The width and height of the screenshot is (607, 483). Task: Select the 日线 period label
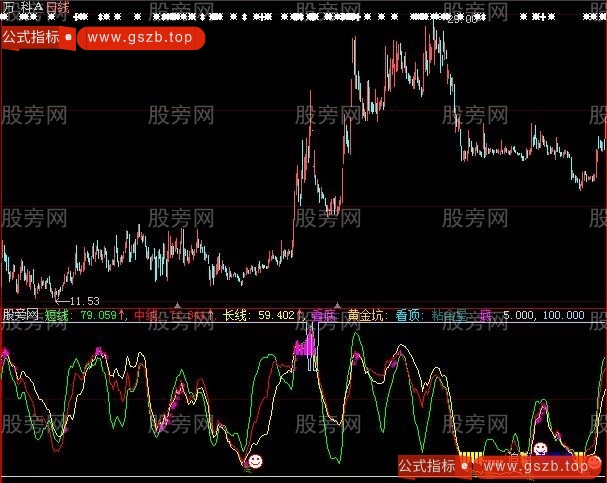pos(58,7)
